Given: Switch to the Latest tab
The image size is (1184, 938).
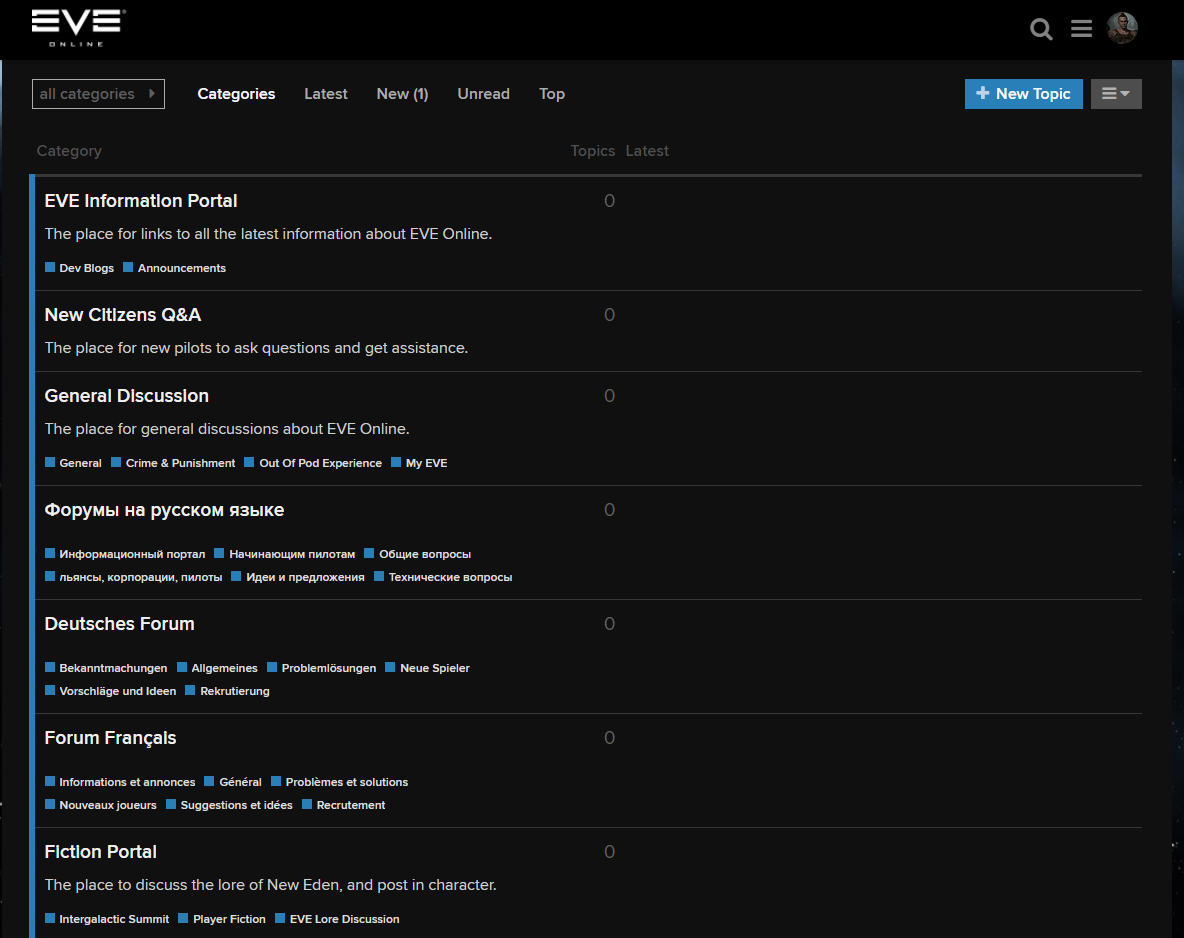Looking at the screenshot, I should click(325, 94).
